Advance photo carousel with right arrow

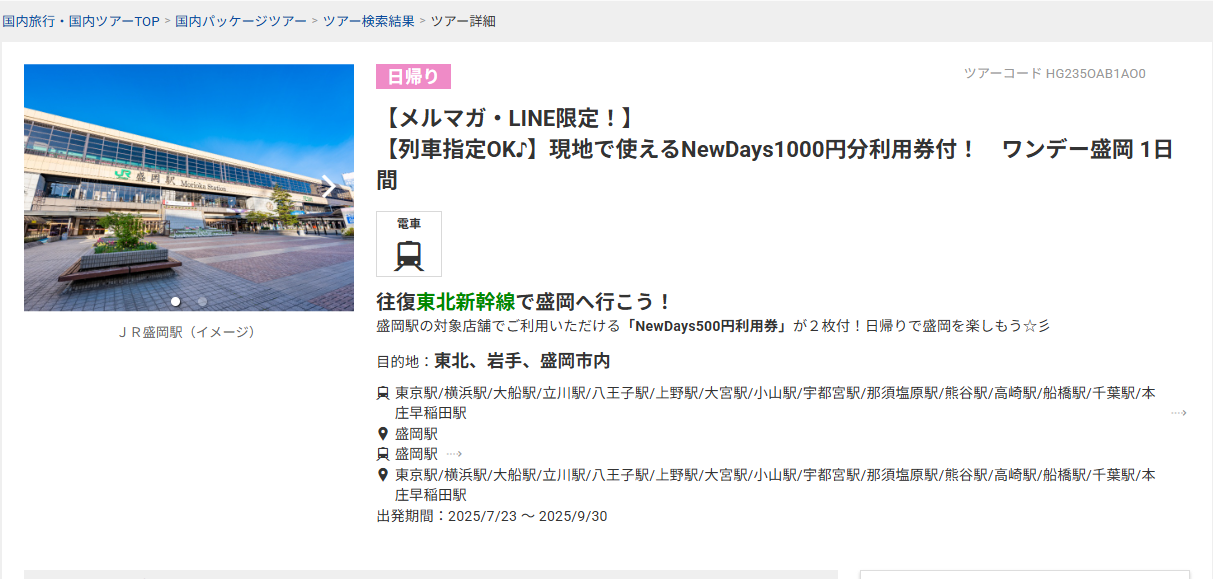coord(327,187)
